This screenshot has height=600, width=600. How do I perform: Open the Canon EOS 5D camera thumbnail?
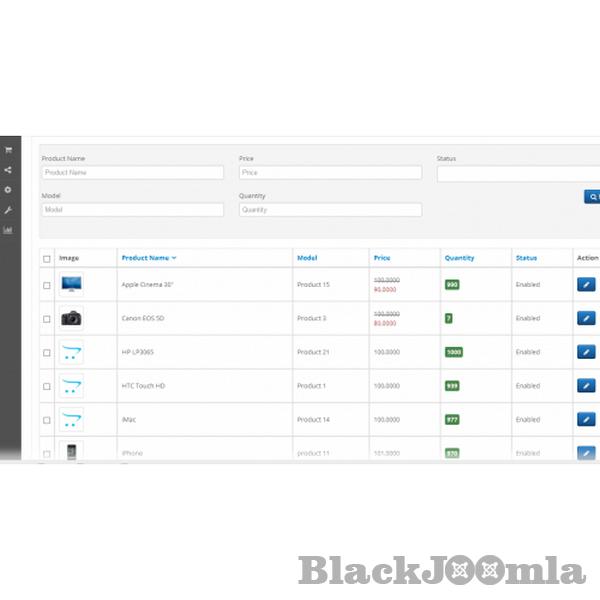71,319
